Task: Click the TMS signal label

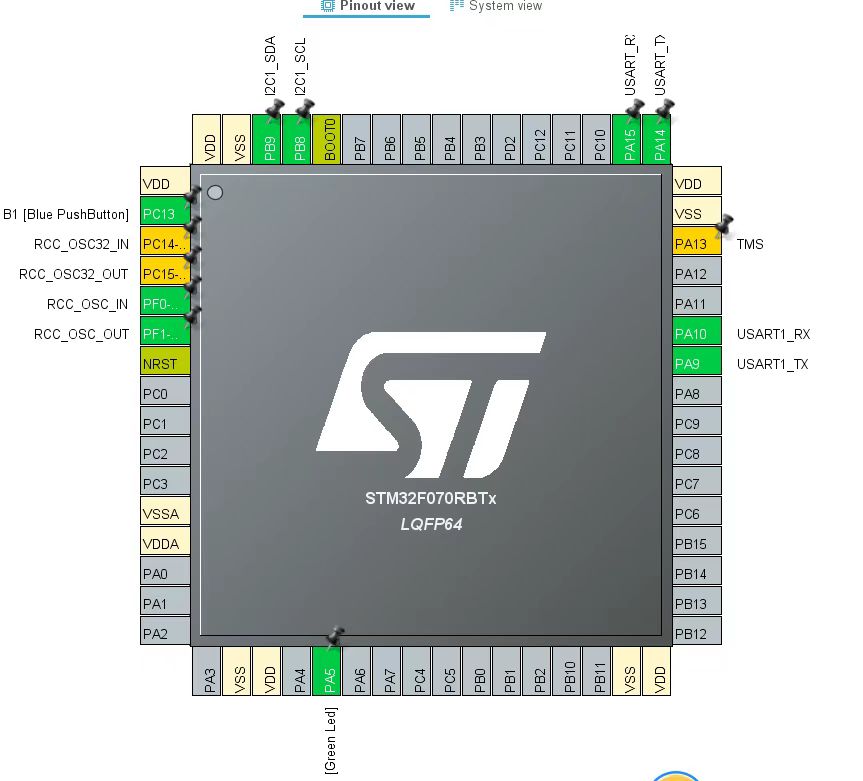Action: [750, 244]
